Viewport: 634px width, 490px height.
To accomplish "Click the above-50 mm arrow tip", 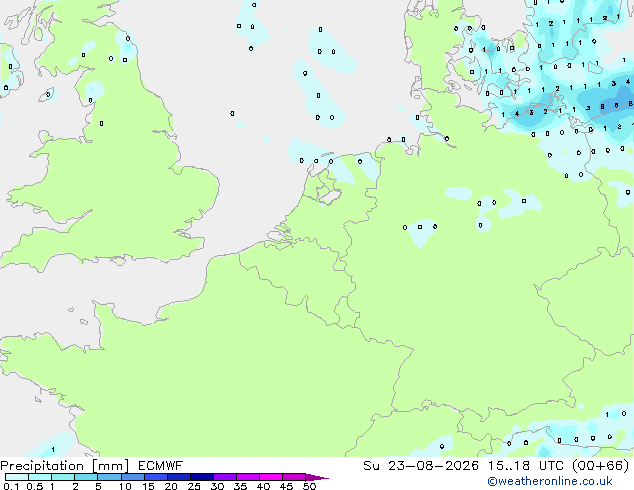I will [317, 477].
